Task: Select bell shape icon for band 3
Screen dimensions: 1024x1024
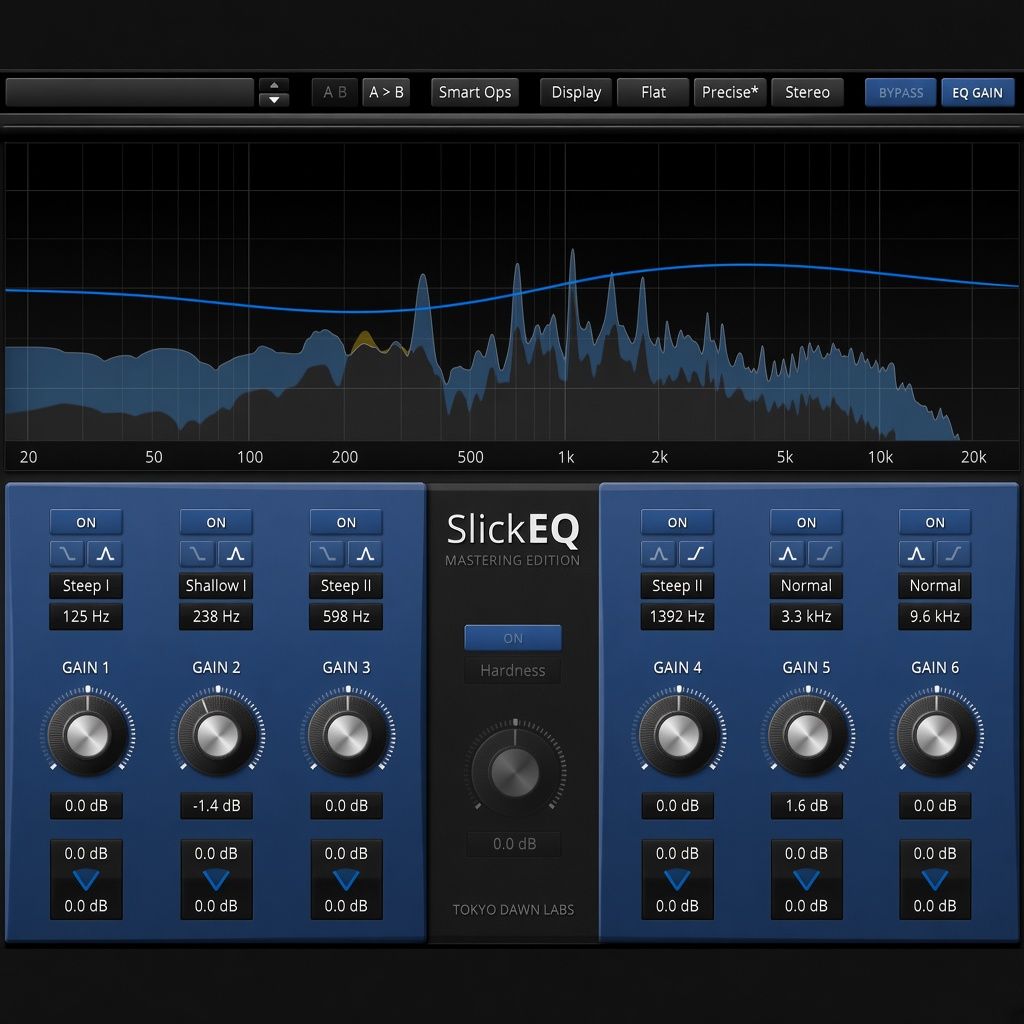Action: [365, 554]
